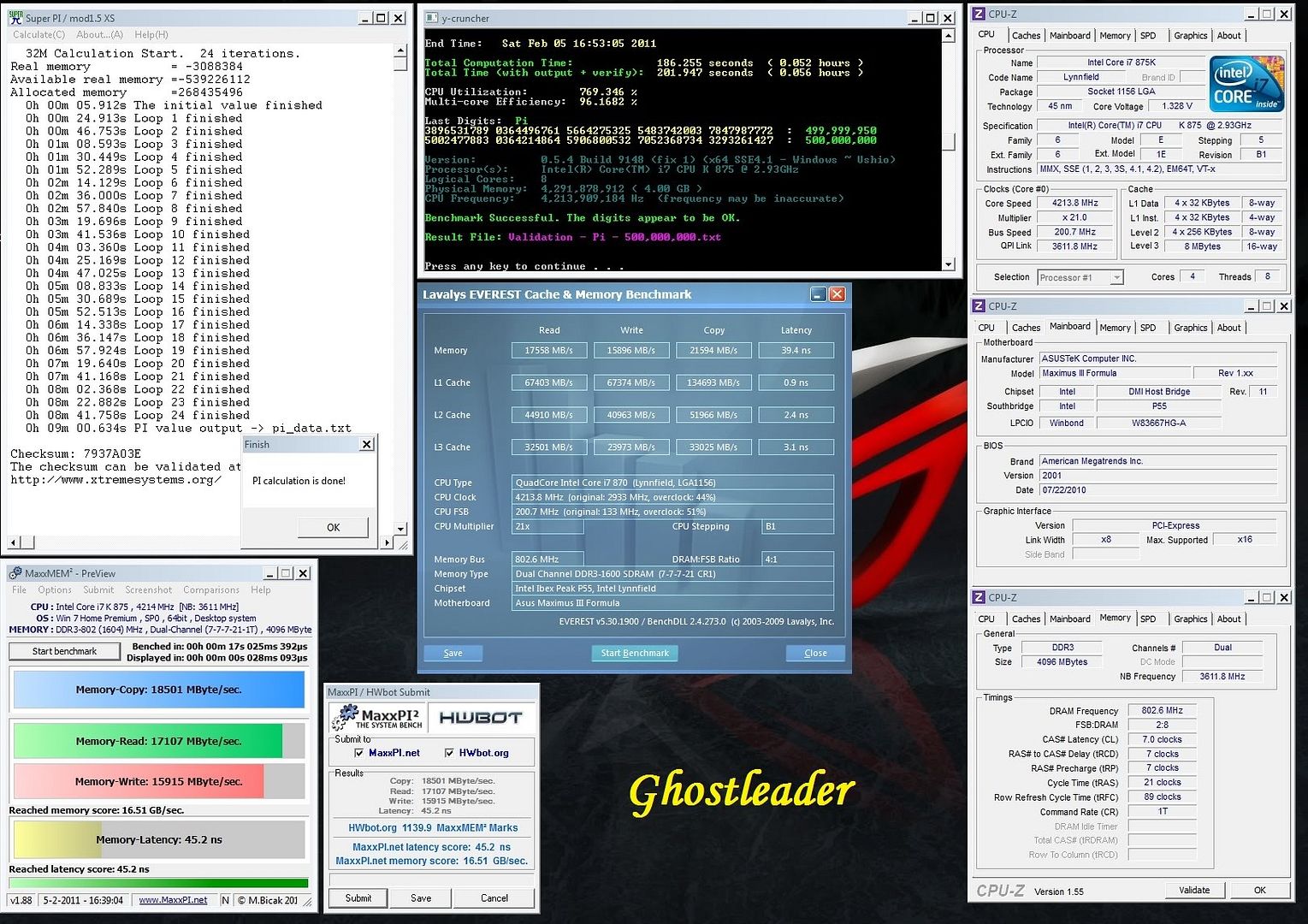The image size is (1308, 924).
Task: Open Super PI Calculate menu
Action: click(38, 34)
